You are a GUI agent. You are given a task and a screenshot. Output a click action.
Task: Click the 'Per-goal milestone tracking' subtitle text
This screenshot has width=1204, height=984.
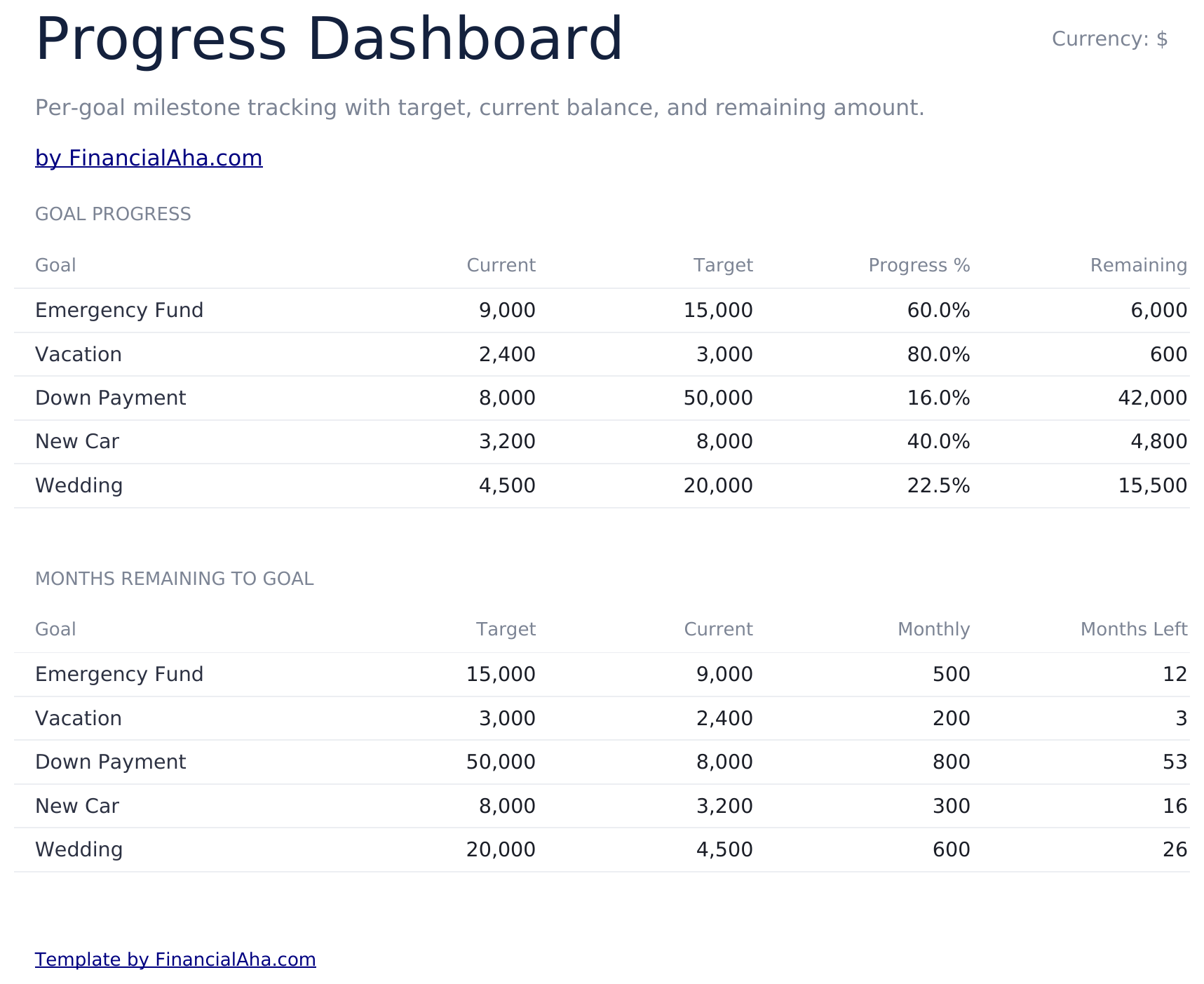tap(480, 107)
